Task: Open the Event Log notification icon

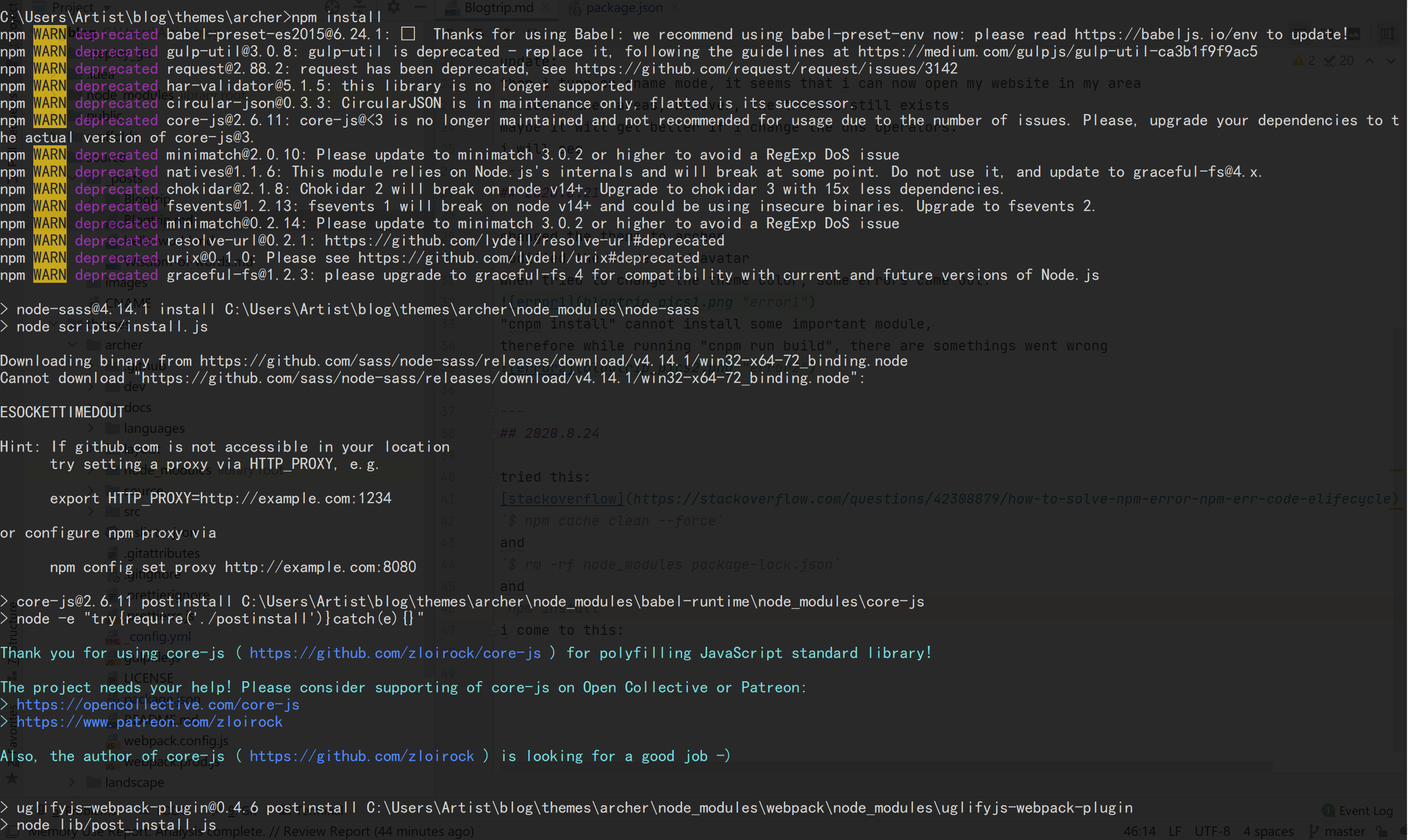Action: [x=1328, y=810]
